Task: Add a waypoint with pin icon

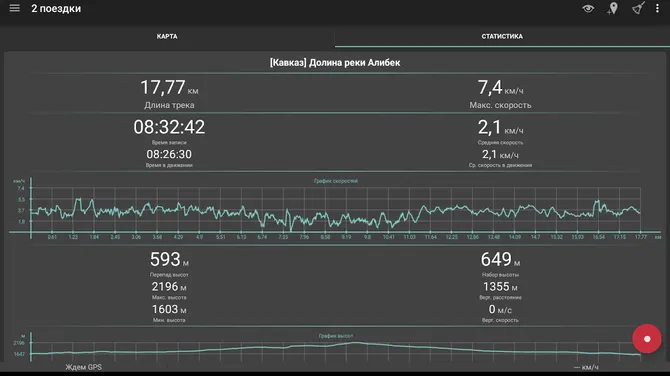Action: coord(613,9)
